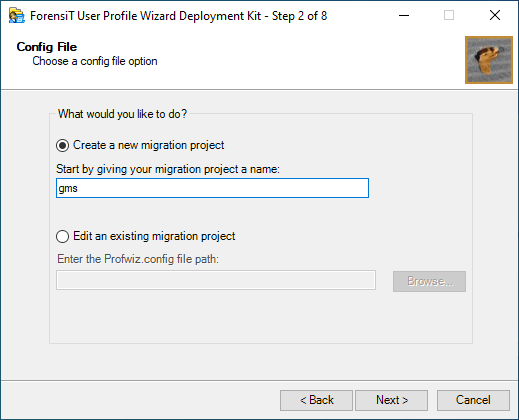Viewport: 519px width, 420px height.
Task: Select the Create a new migration project radio button
Action: [x=63, y=145]
